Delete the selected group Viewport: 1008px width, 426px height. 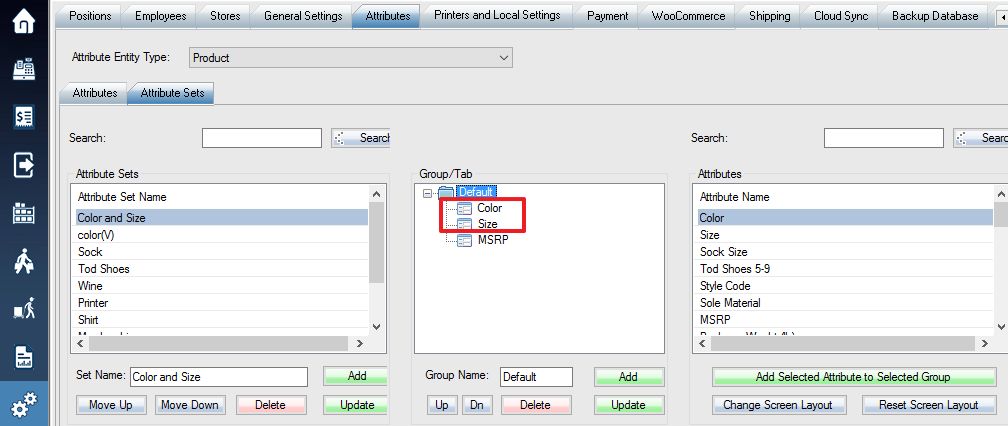click(536, 405)
